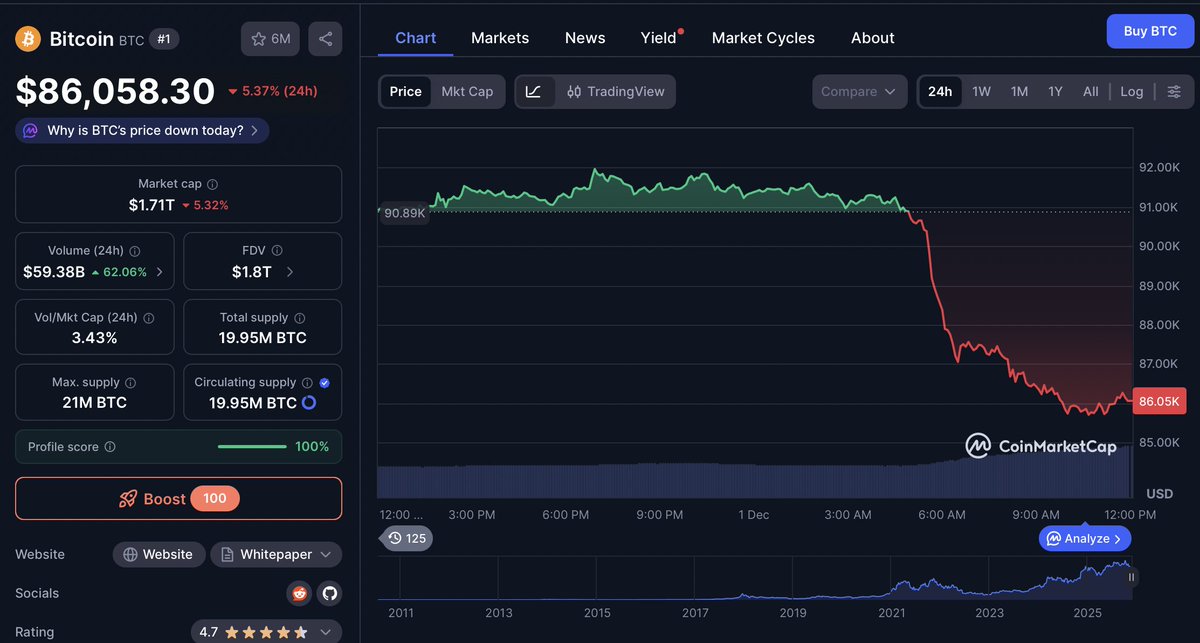1200x643 pixels.
Task: Click the Total supply info icon
Action: click(299, 318)
